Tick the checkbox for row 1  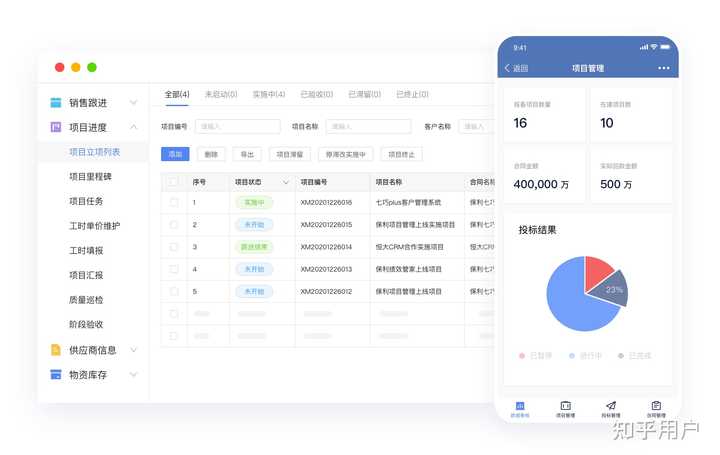(x=174, y=202)
